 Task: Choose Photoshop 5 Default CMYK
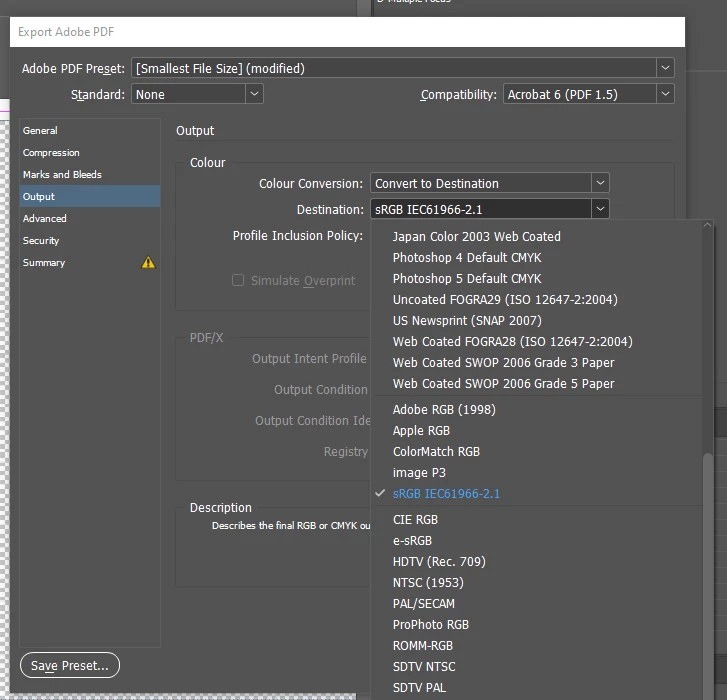[x=536, y=278]
